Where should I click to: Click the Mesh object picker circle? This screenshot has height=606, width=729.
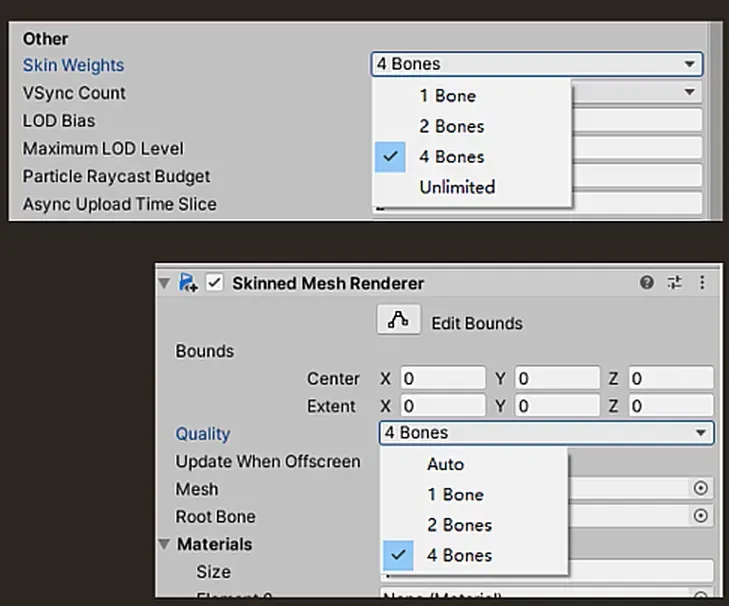700,488
